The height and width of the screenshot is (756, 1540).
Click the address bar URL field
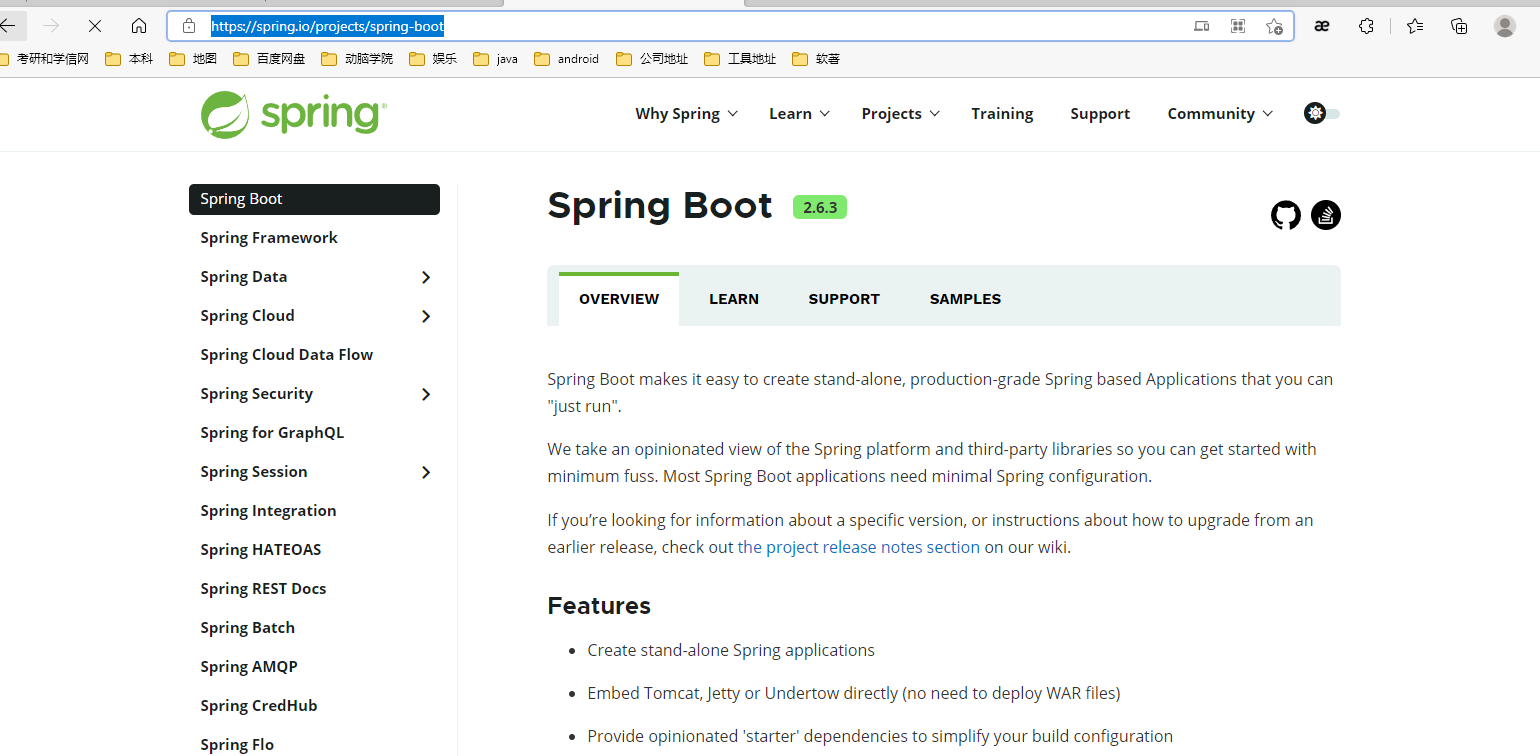[x=730, y=26]
